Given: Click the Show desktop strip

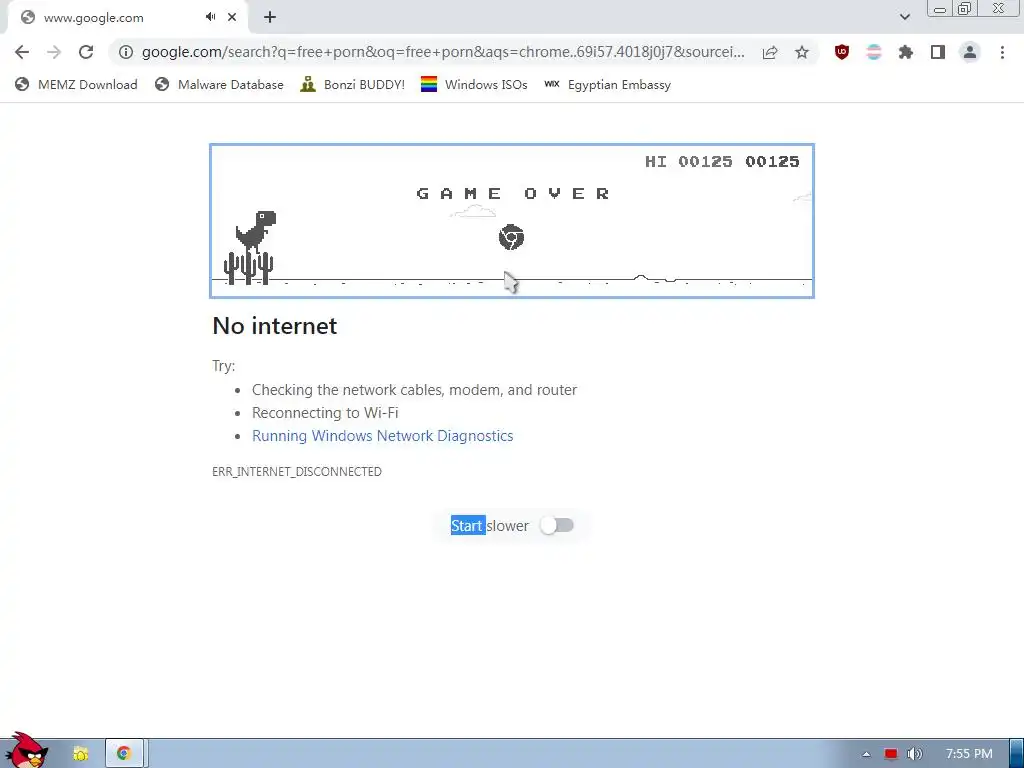Looking at the screenshot, I should (1017, 754).
